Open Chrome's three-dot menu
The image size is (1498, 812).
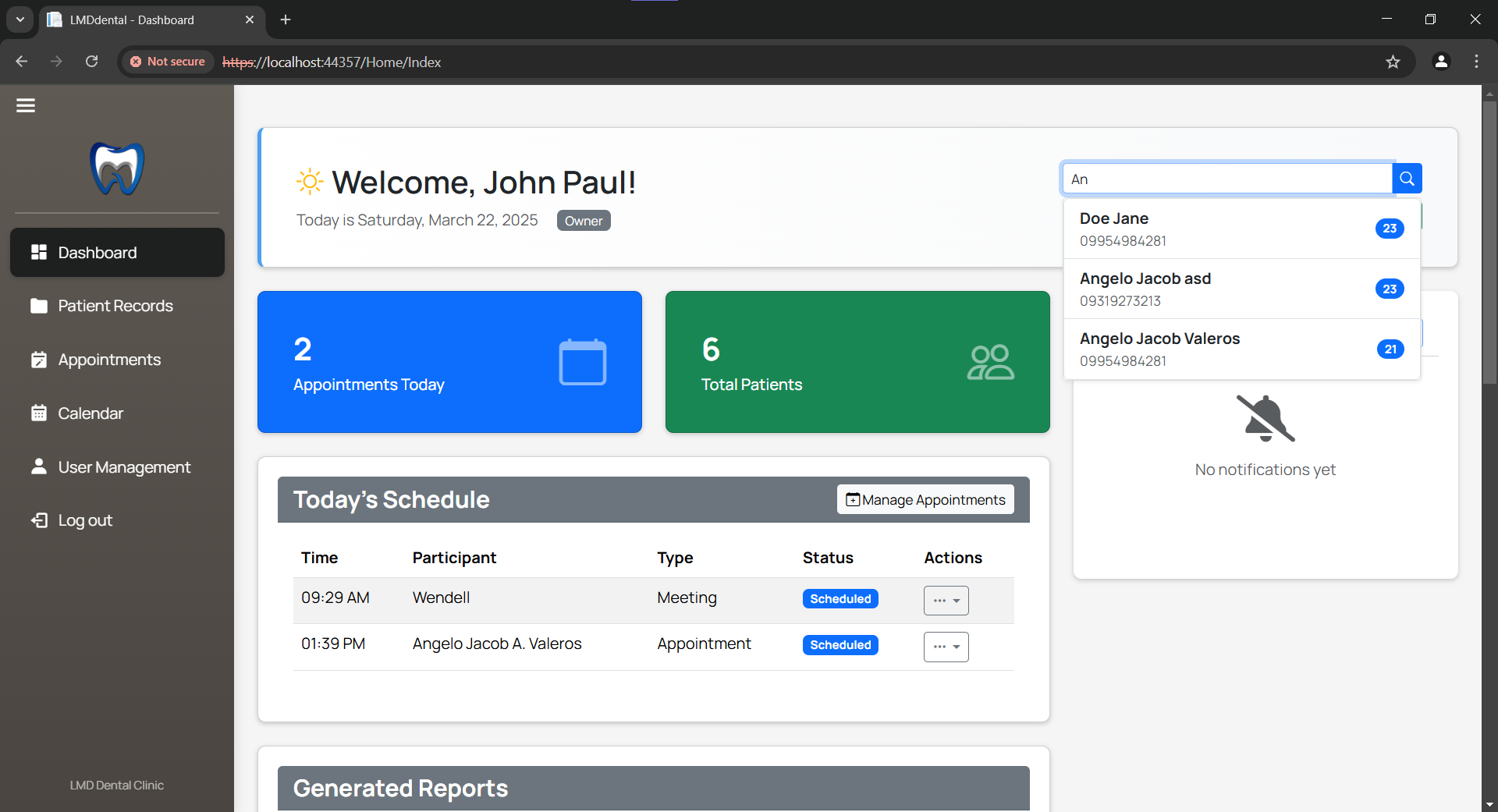[1476, 62]
